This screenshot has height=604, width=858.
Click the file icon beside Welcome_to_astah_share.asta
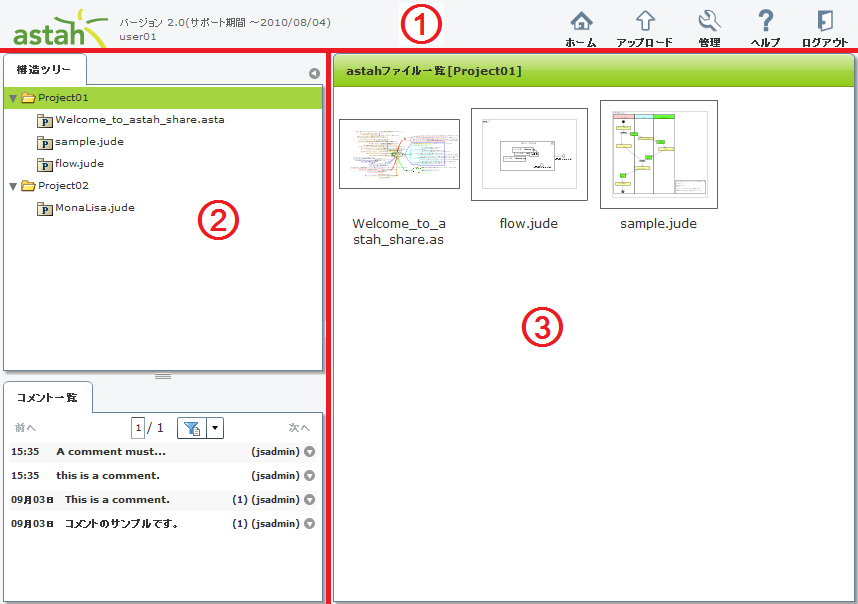(44, 121)
